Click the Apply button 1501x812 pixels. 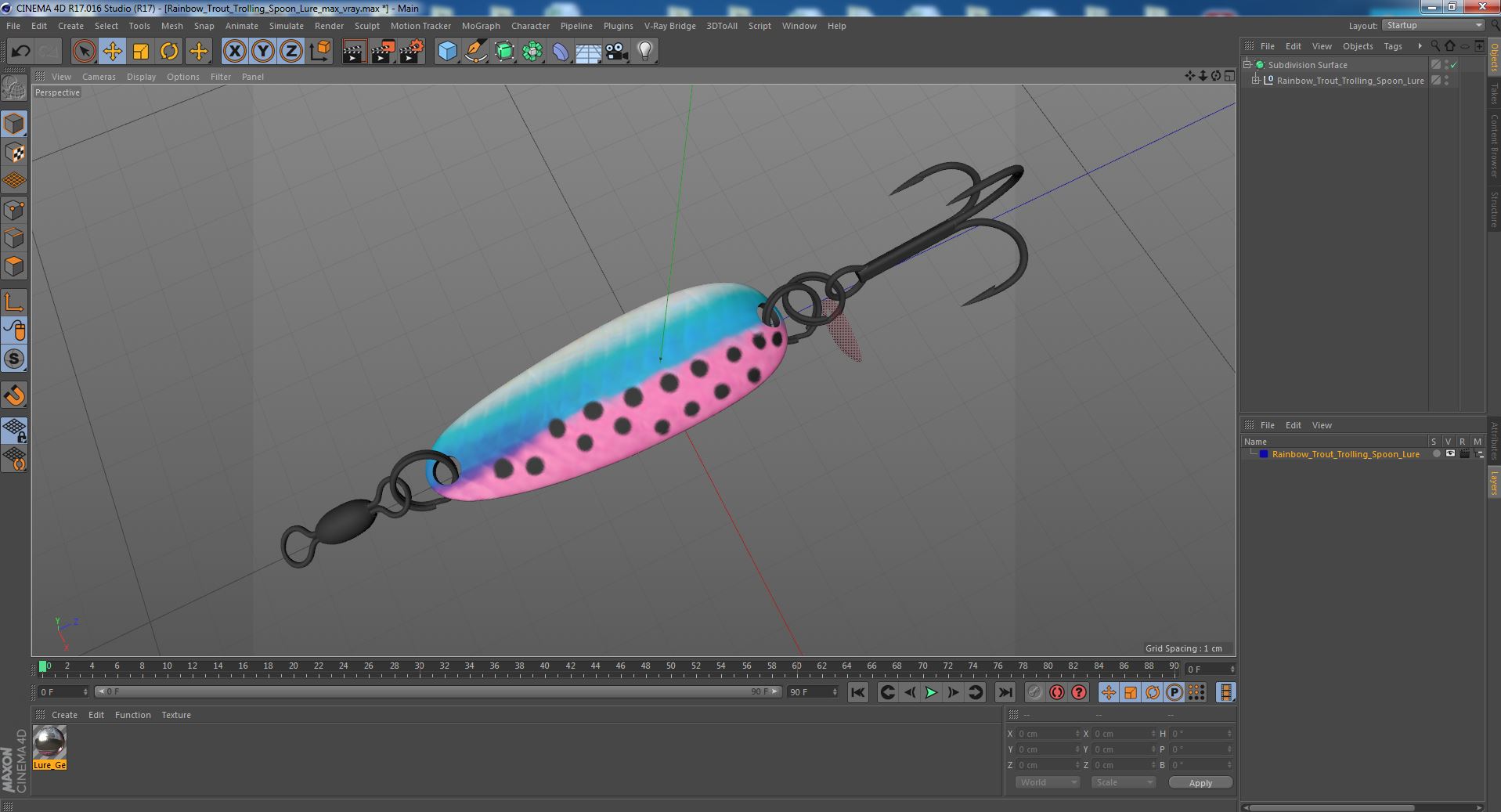click(x=1200, y=782)
